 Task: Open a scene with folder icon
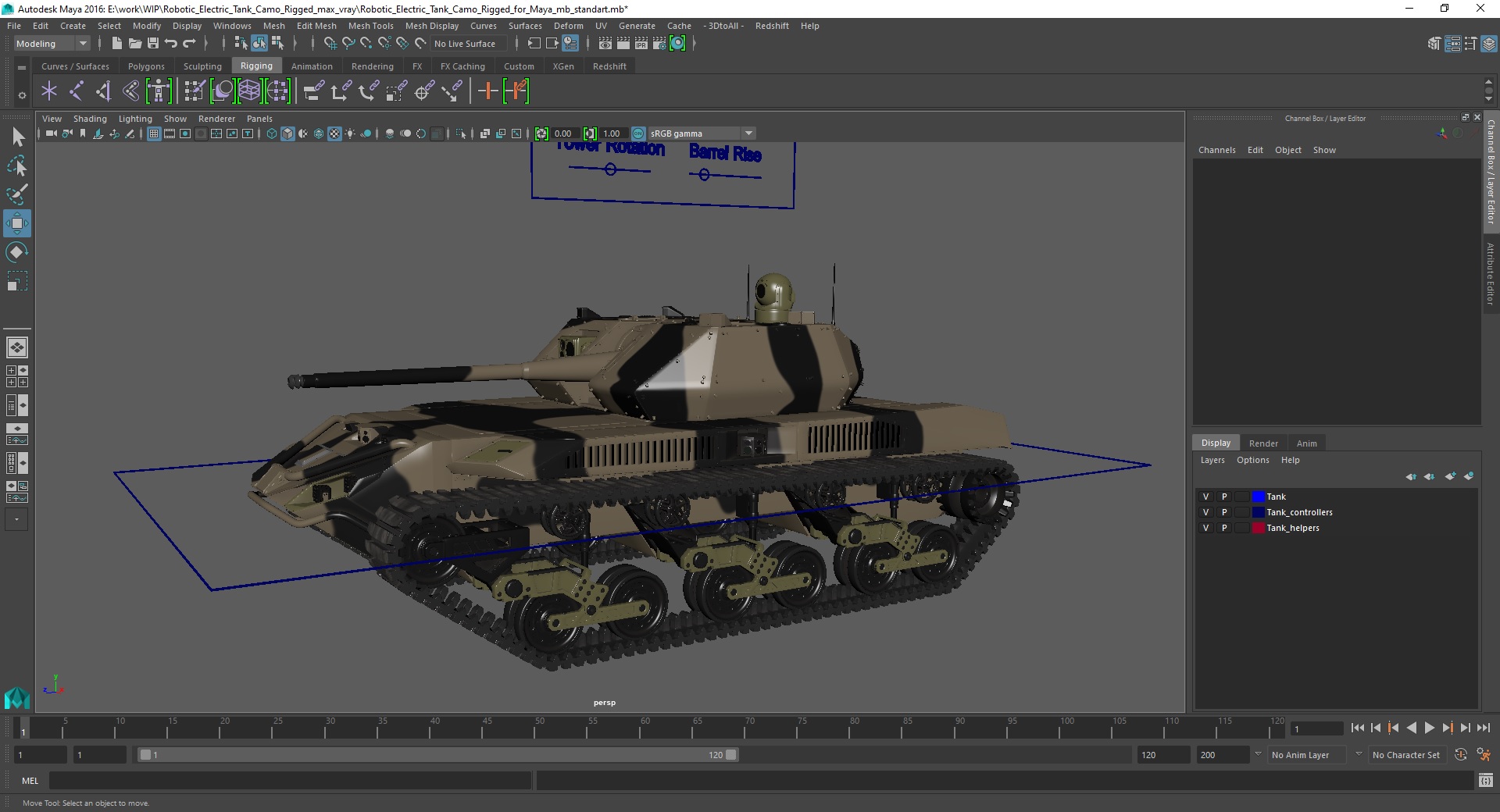(x=134, y=44)
